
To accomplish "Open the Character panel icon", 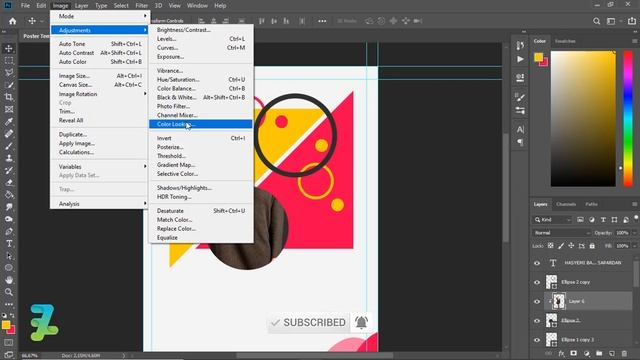I will coord(520,129).
